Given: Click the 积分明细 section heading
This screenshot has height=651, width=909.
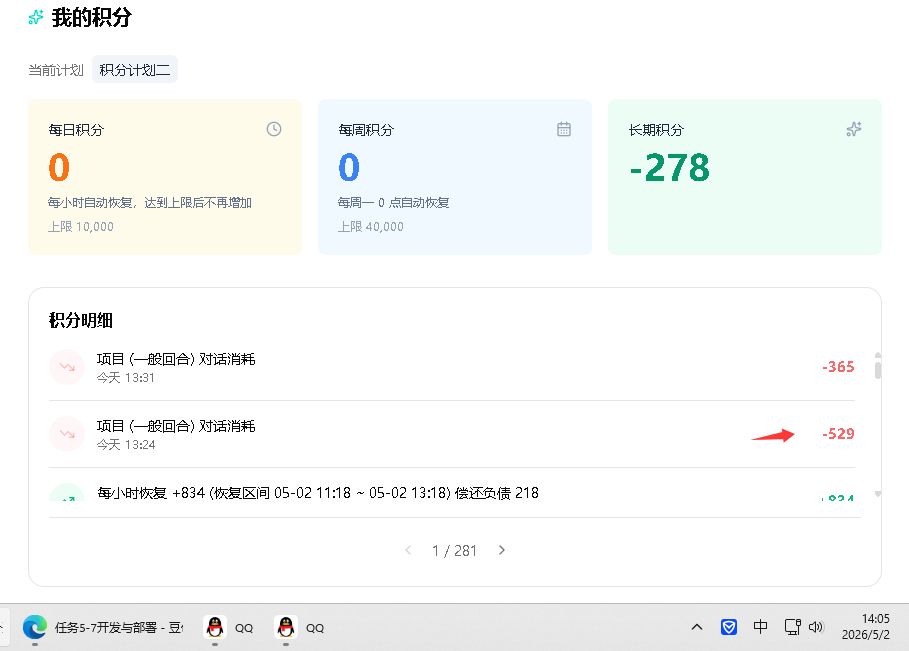Looking at the screenshot, I should coord(81,320).
